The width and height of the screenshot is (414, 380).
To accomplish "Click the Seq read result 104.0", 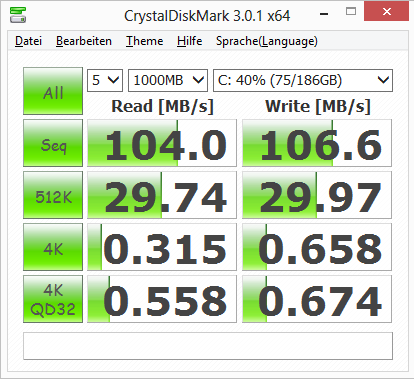I will click(162, 143).
